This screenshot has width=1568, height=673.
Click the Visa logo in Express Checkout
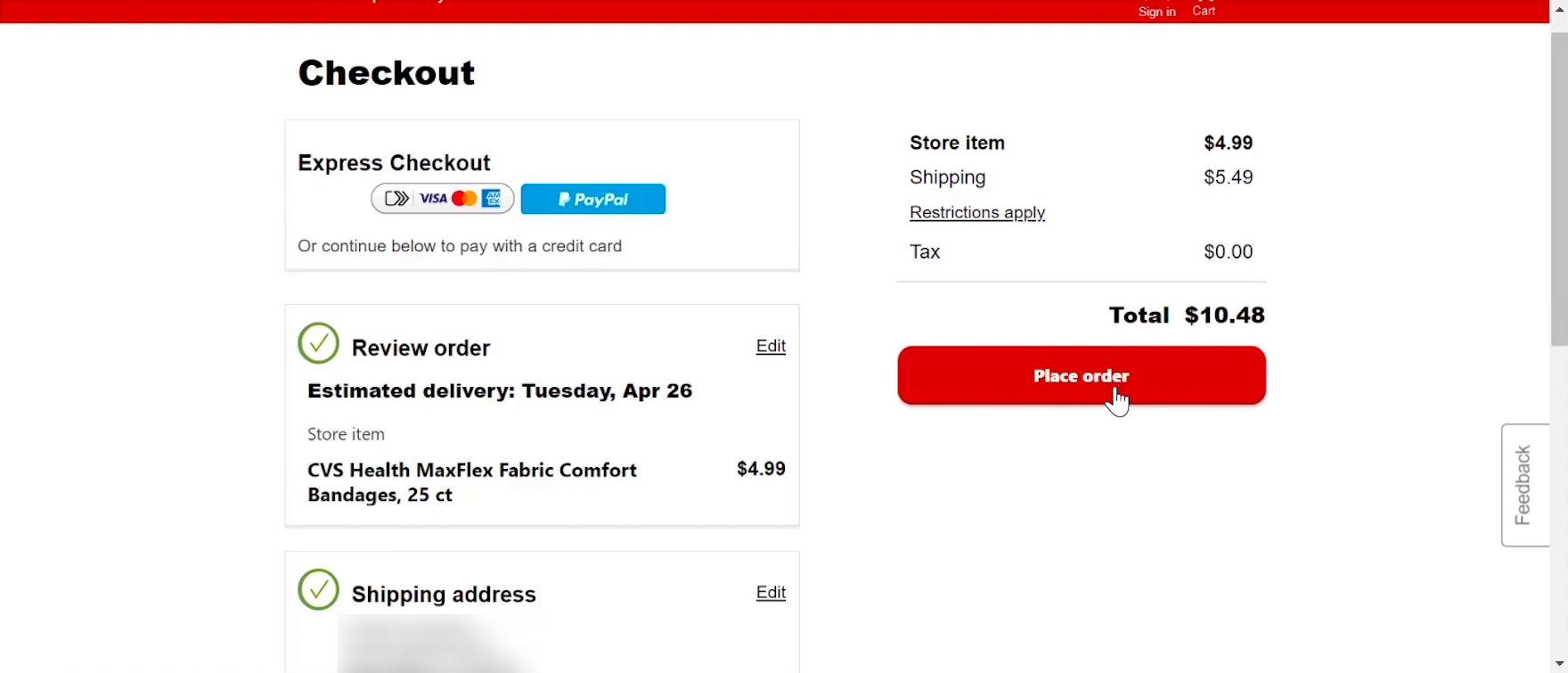(433, 198)
